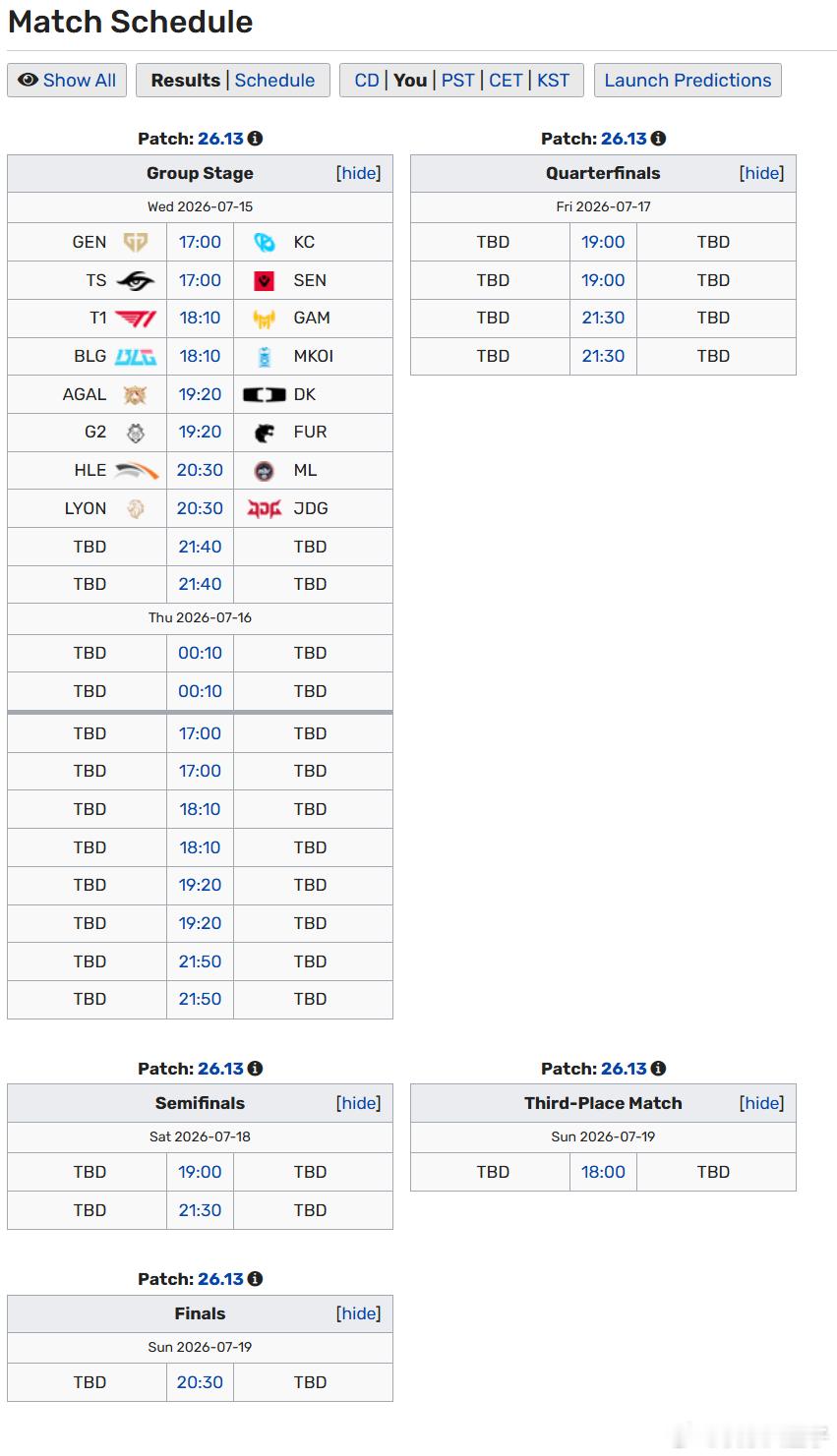
Task: Collapse the Quarterfinals table with hide
Action: (761, 173)
